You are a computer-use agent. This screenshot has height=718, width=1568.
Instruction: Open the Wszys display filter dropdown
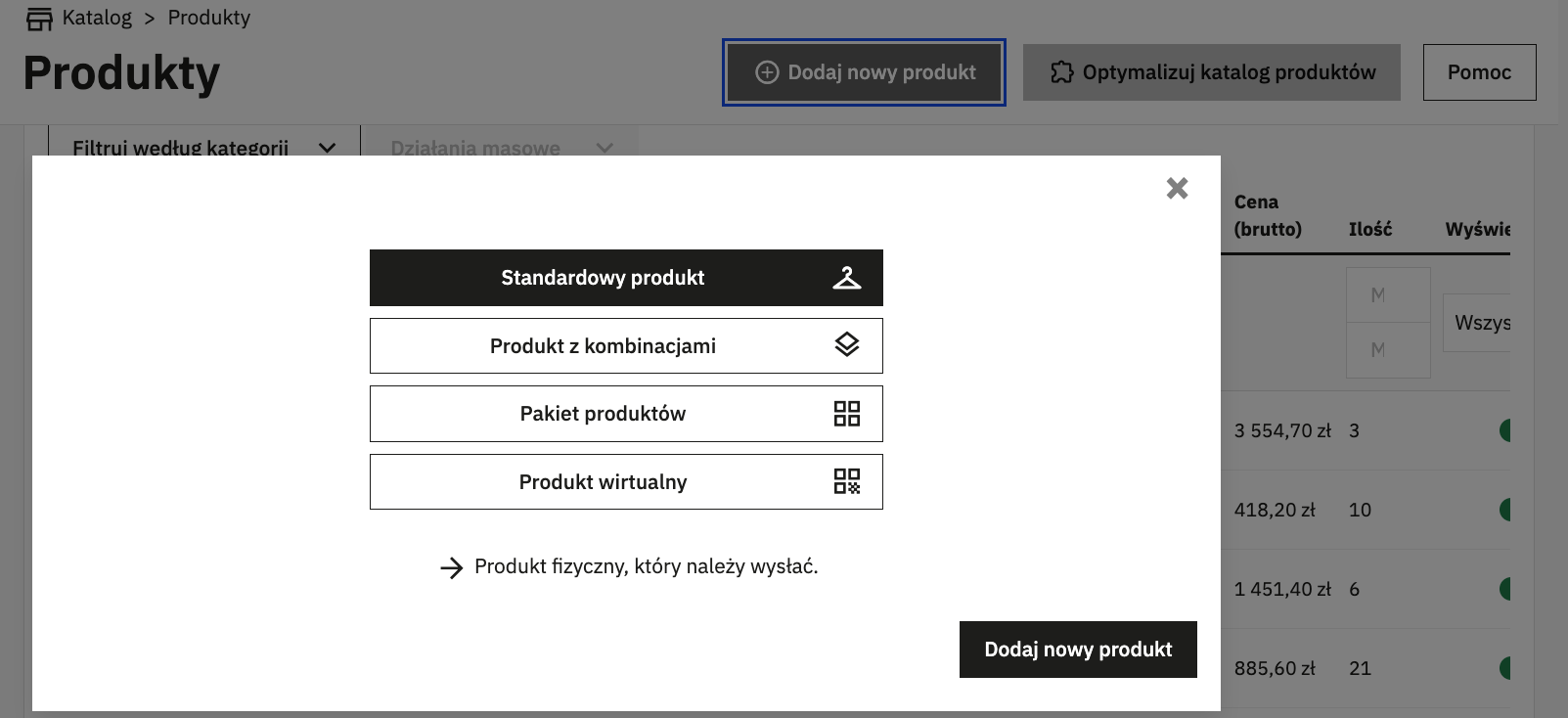1477,323
